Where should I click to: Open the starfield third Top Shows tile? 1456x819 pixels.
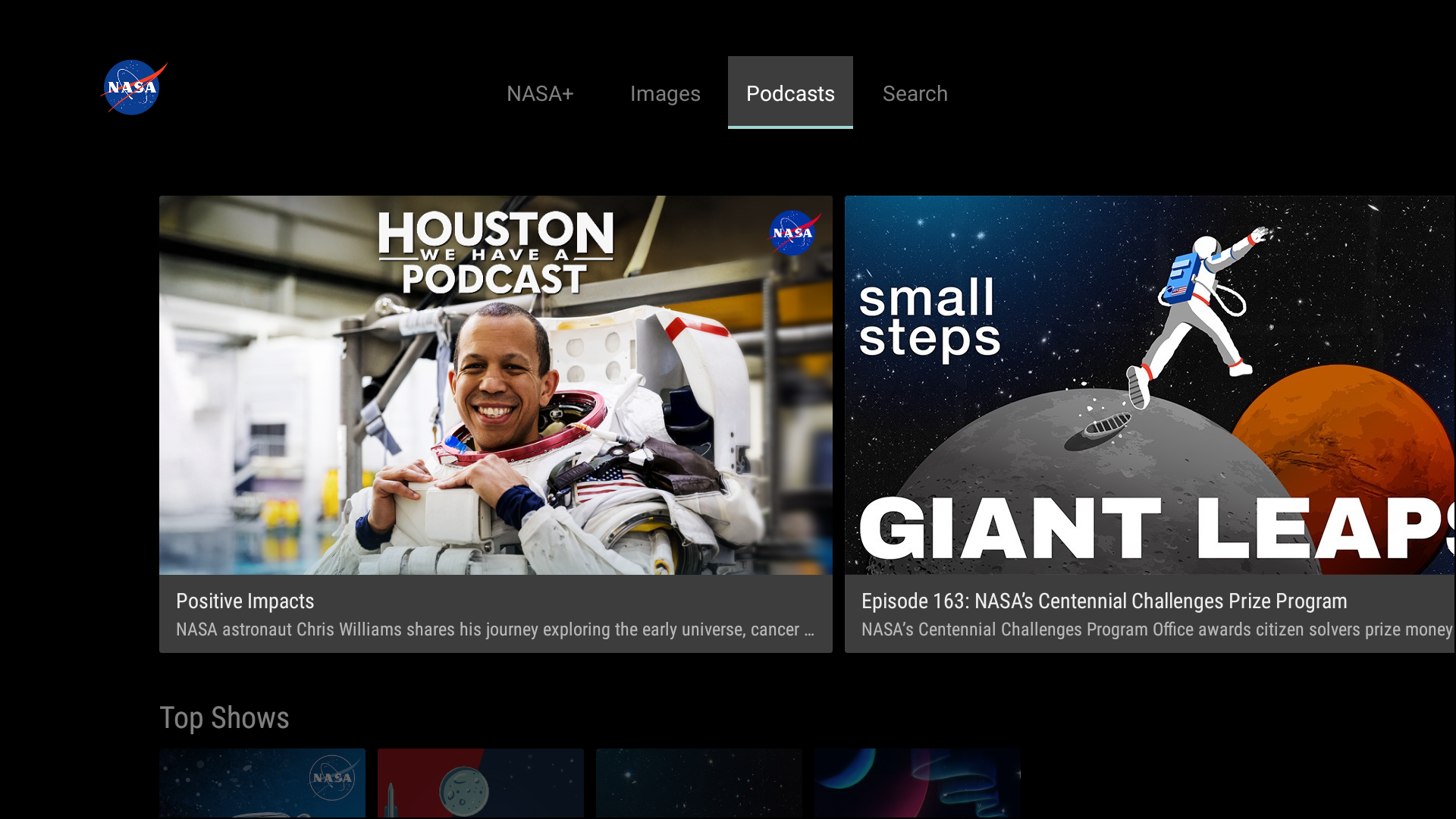pos(698,783)
